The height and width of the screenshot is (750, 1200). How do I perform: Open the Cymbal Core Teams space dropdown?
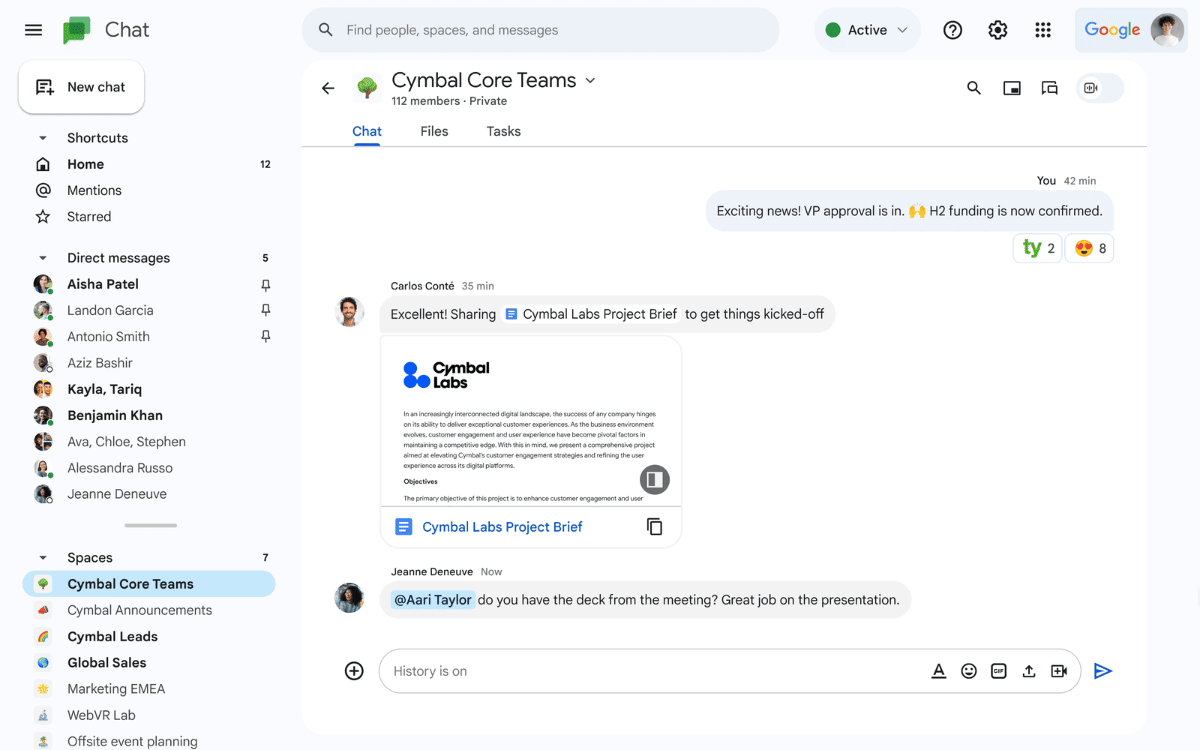tap(590, 80)
